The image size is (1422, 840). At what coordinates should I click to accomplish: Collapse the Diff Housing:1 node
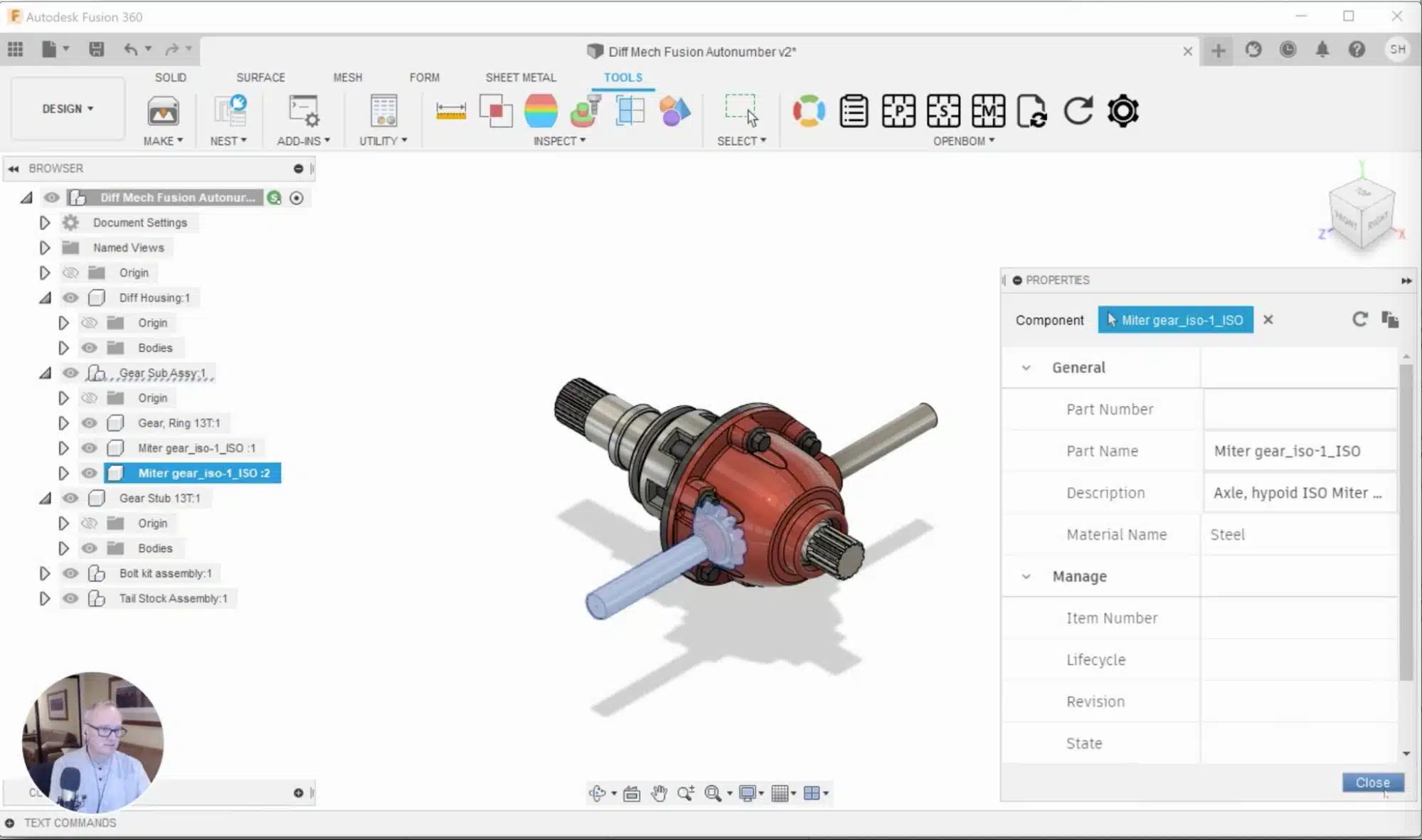pyautogui.click(x=45, y=298)
